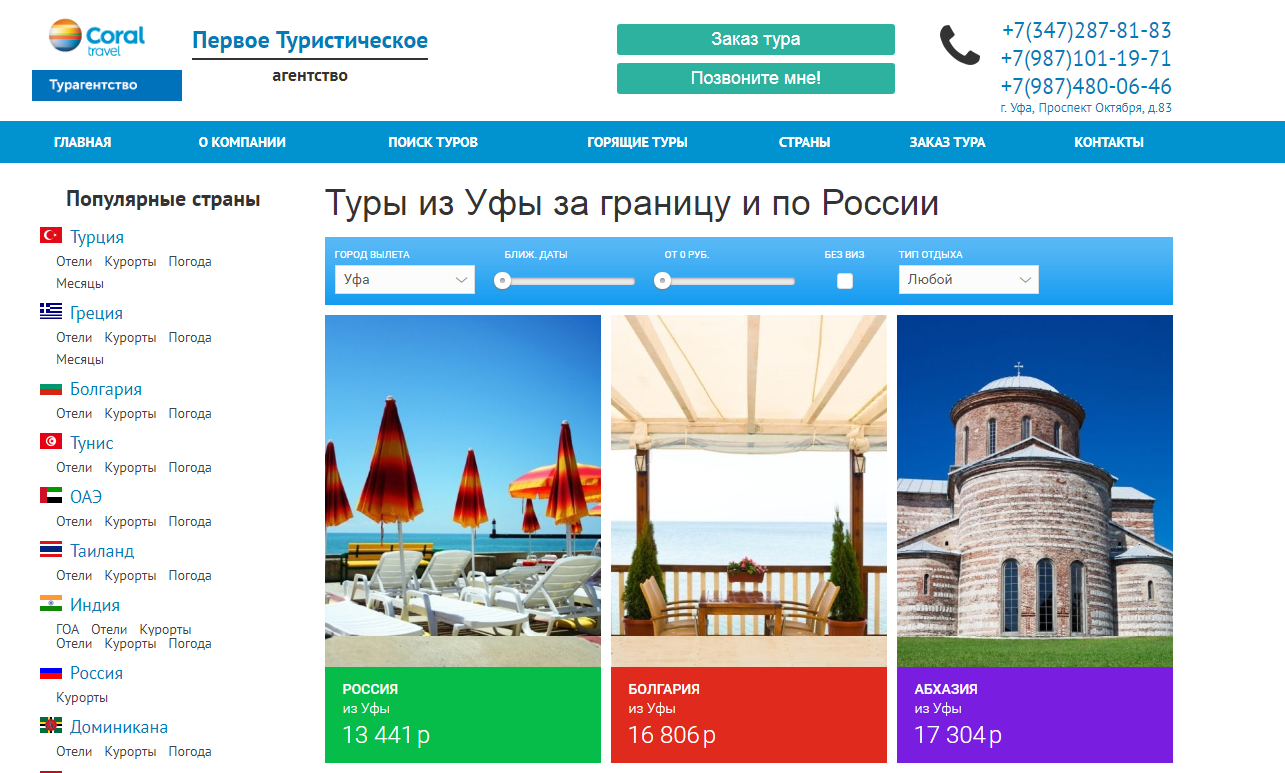Click the green 'Заказ тура' button
The width and height of the screenshot is (1285, 773).
756,39
